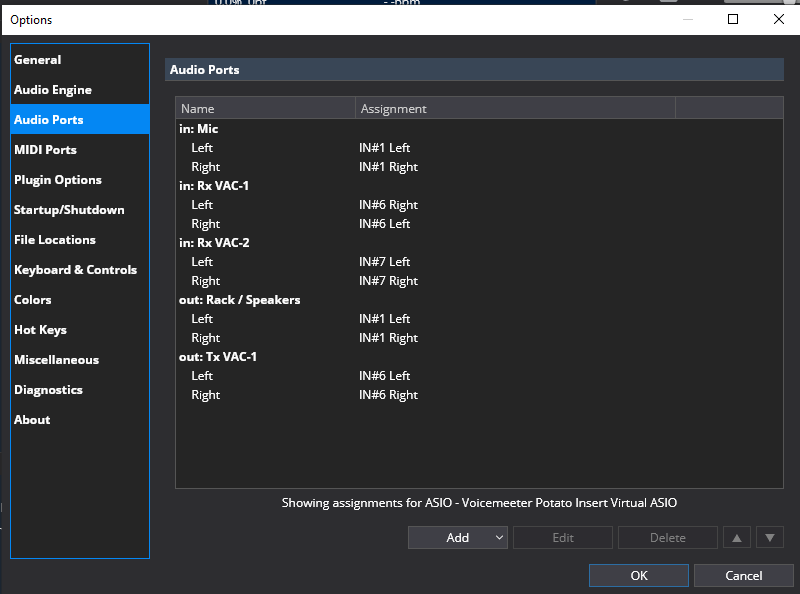The image size is (800, 594).
Task: Select 'out: Rack / Speakers' port row
Action: coord(479,300)
